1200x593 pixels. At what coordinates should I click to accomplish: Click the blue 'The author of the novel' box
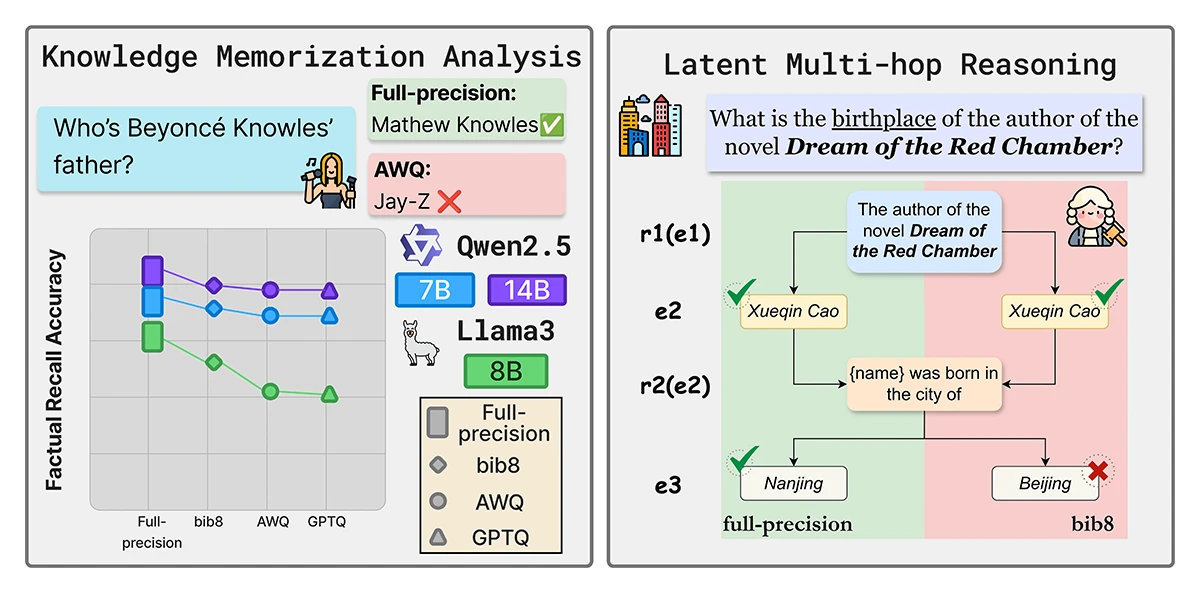[x=924, y=230]
